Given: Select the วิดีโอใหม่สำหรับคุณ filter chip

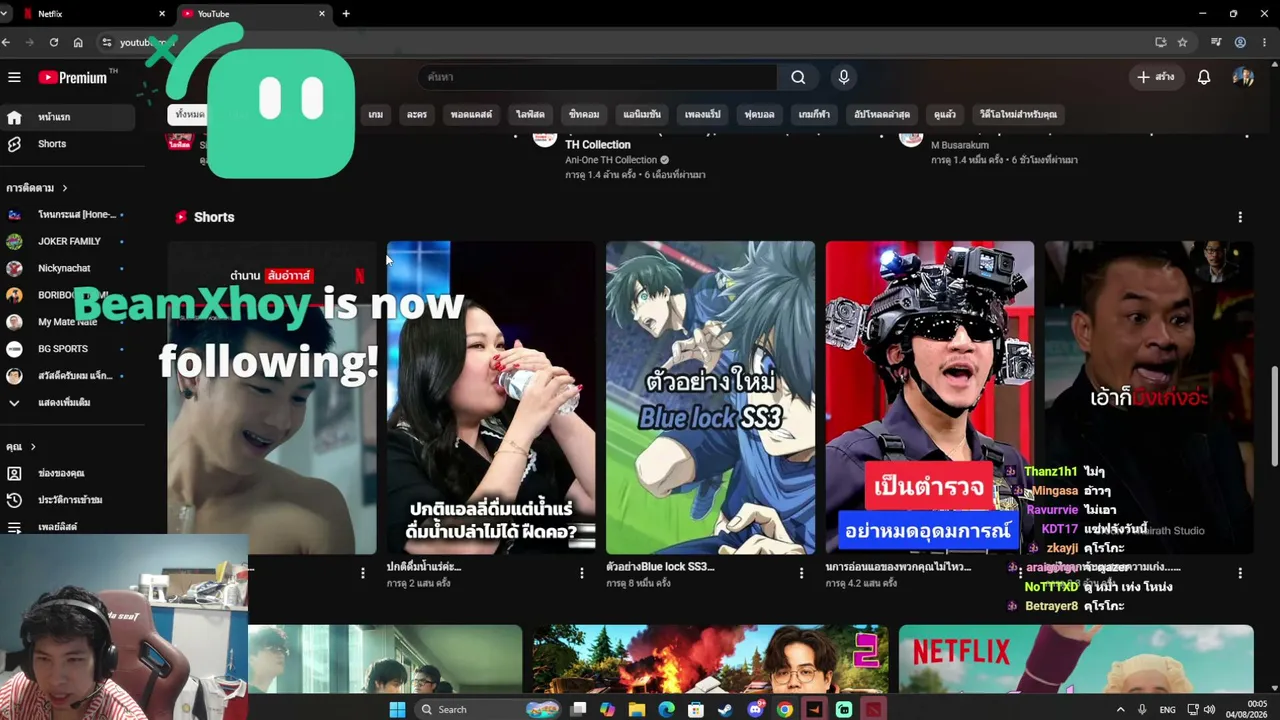Looking at the screenshot, I should (1018, 114).
